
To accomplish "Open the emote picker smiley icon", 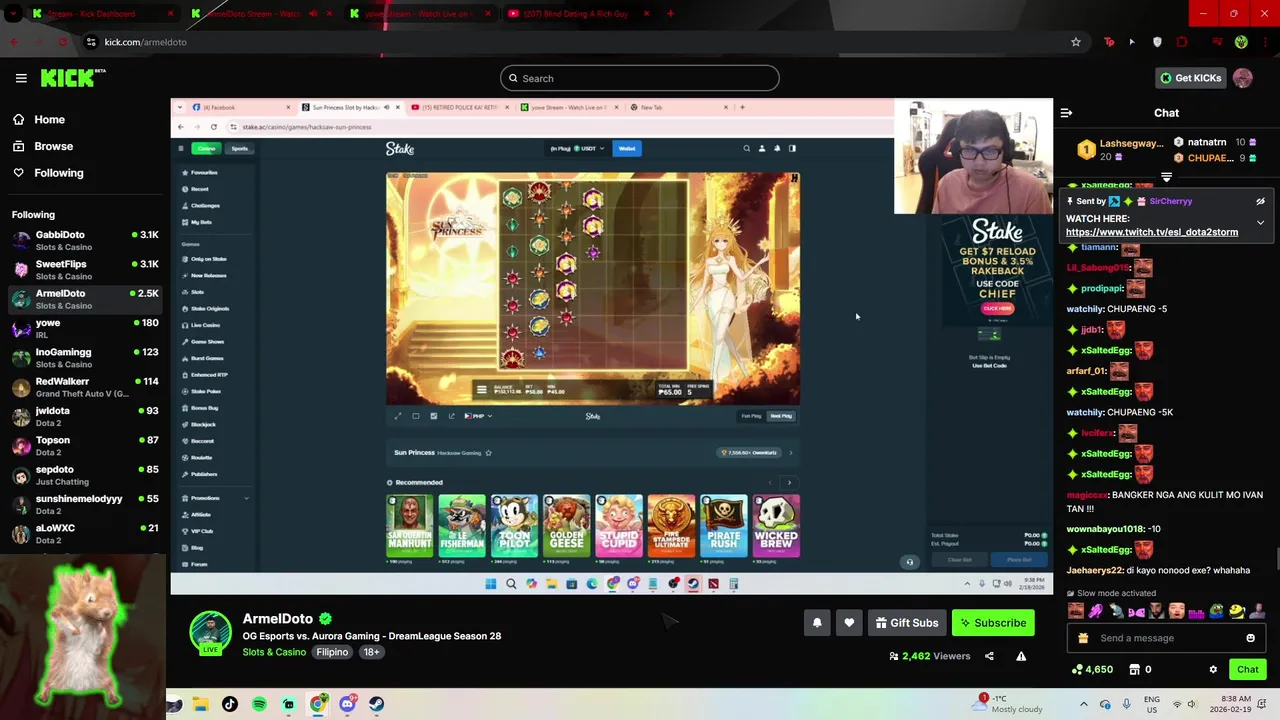I will click(x=1250, y=638).
